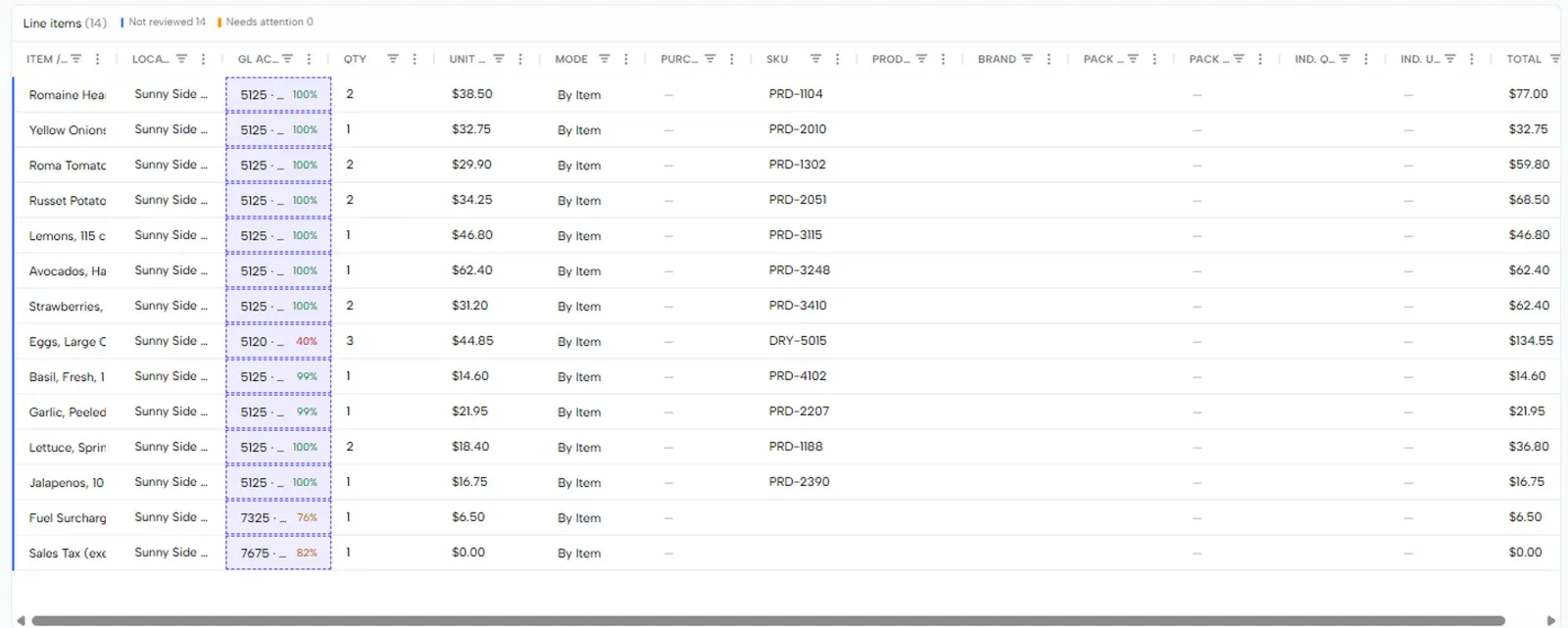1568x628 pixels.
Task: Open LOCATION column kebab menu
Action: point(203,59)
